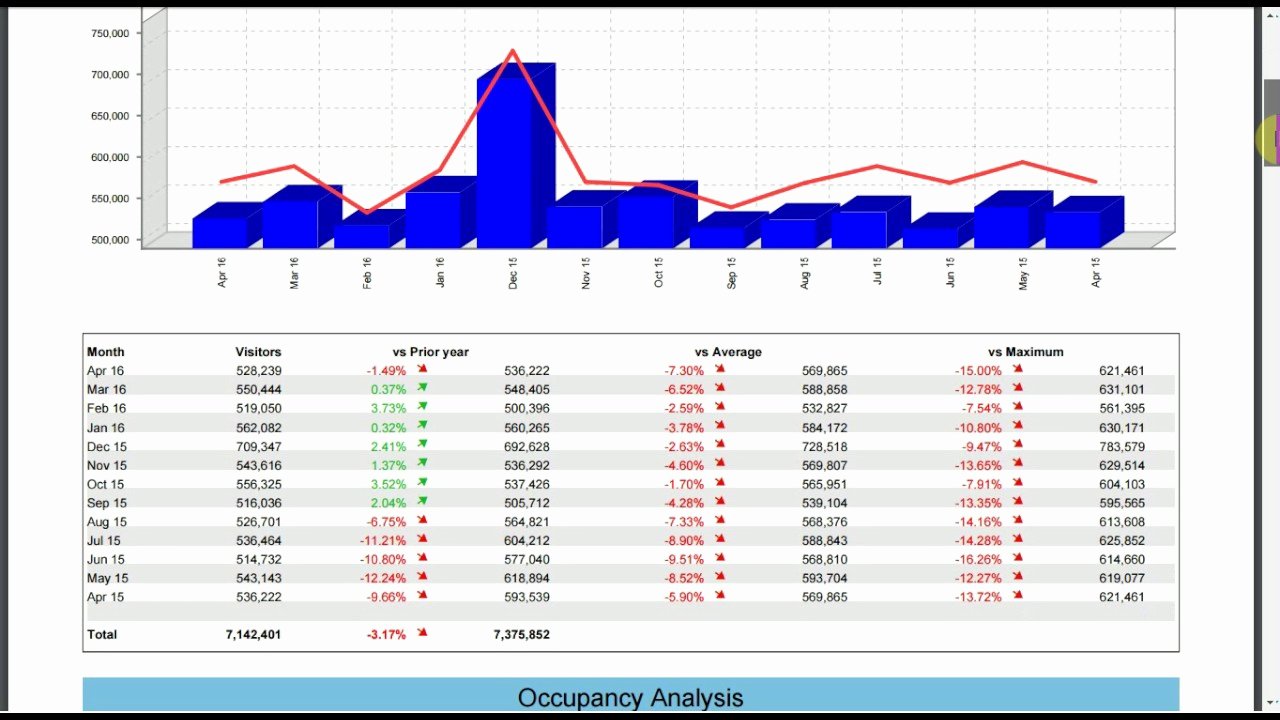This screenshot has width=1280, height=720.
Task: Click the green up arrow beside 0.32% Jan 16
Action: click(422, 426)
